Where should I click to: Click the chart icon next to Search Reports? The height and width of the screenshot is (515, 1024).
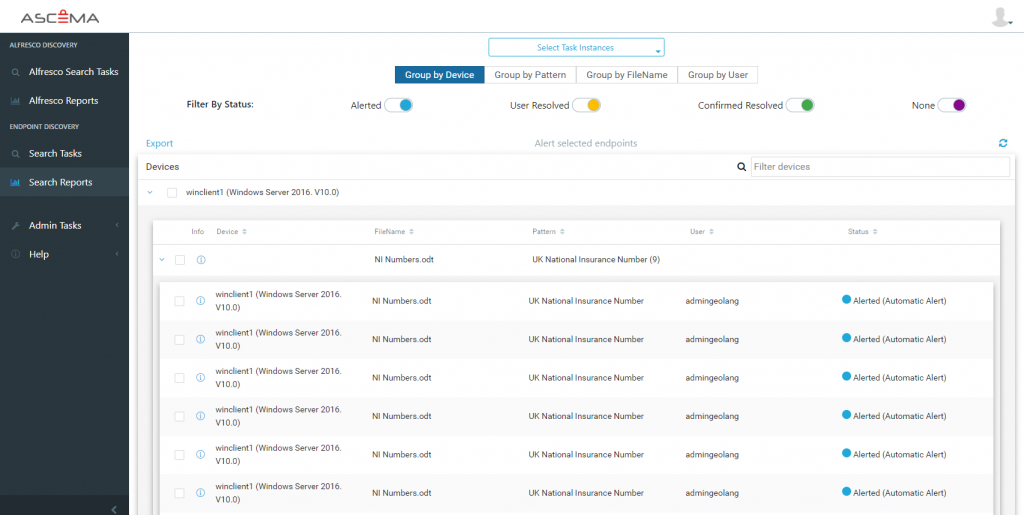[x=16, y=182]
